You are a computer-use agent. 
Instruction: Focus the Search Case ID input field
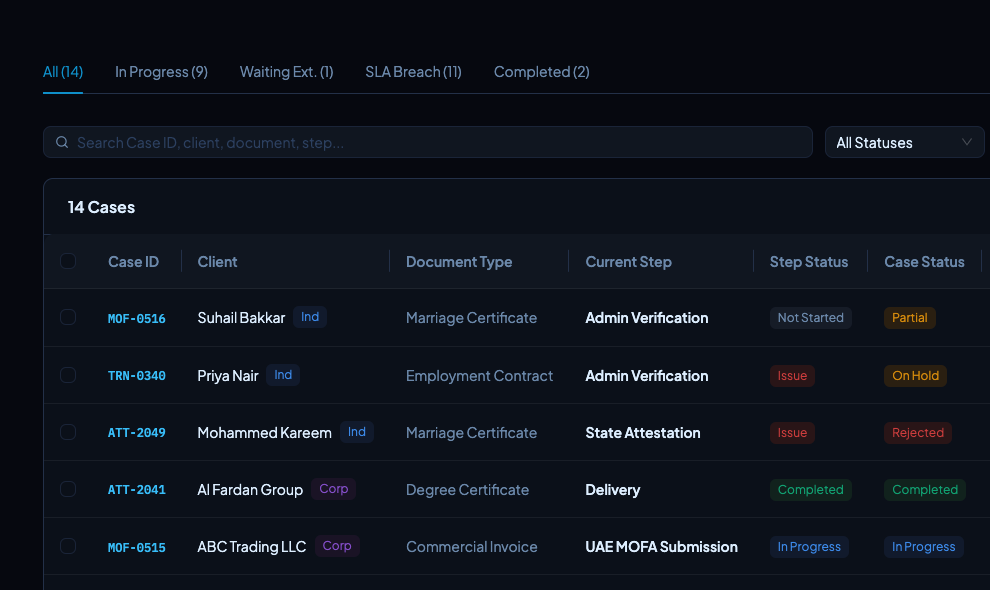(427, 142)
